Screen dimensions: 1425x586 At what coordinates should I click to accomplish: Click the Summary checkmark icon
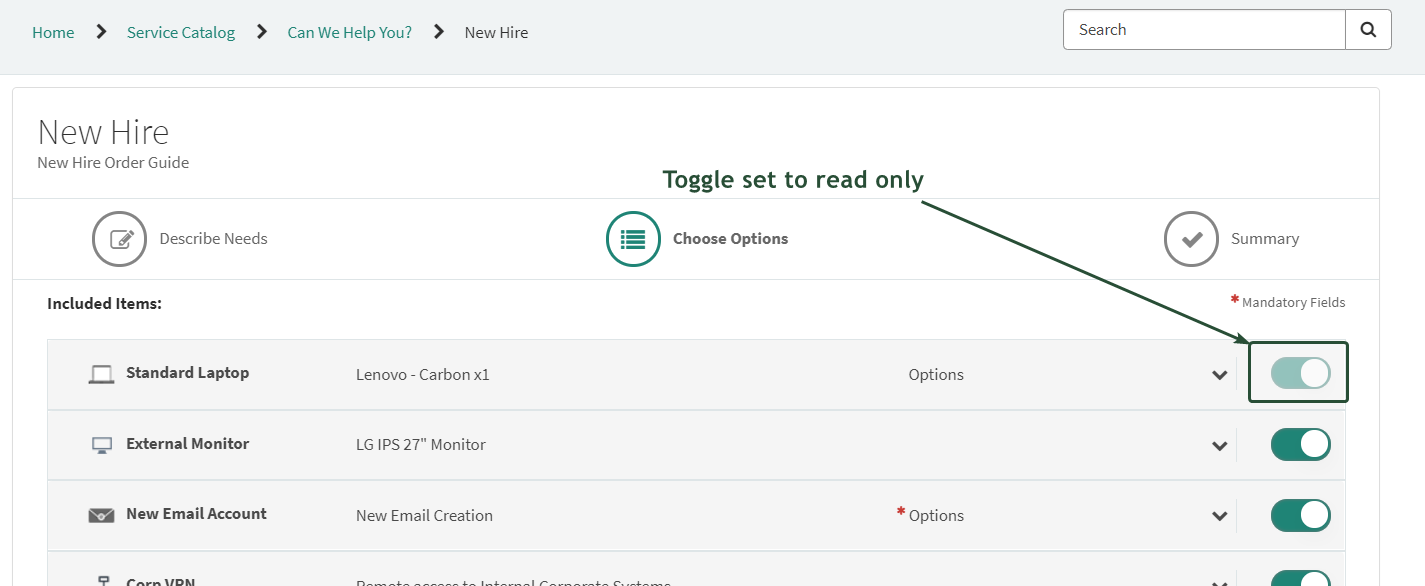(1190, 238)
